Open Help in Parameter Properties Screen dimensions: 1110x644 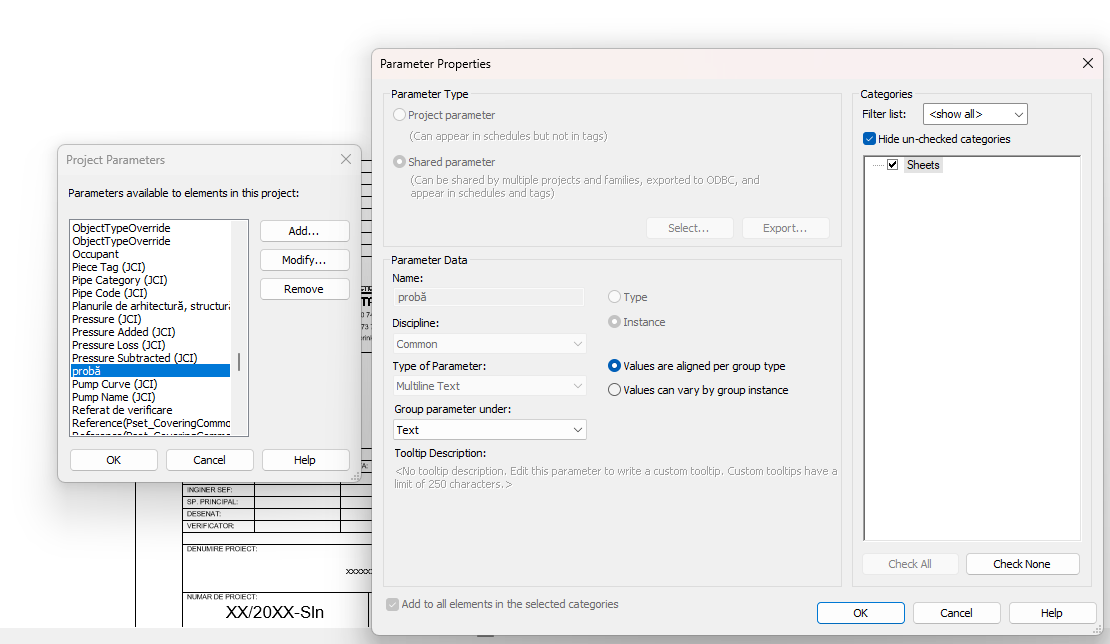pos(1052,613)
